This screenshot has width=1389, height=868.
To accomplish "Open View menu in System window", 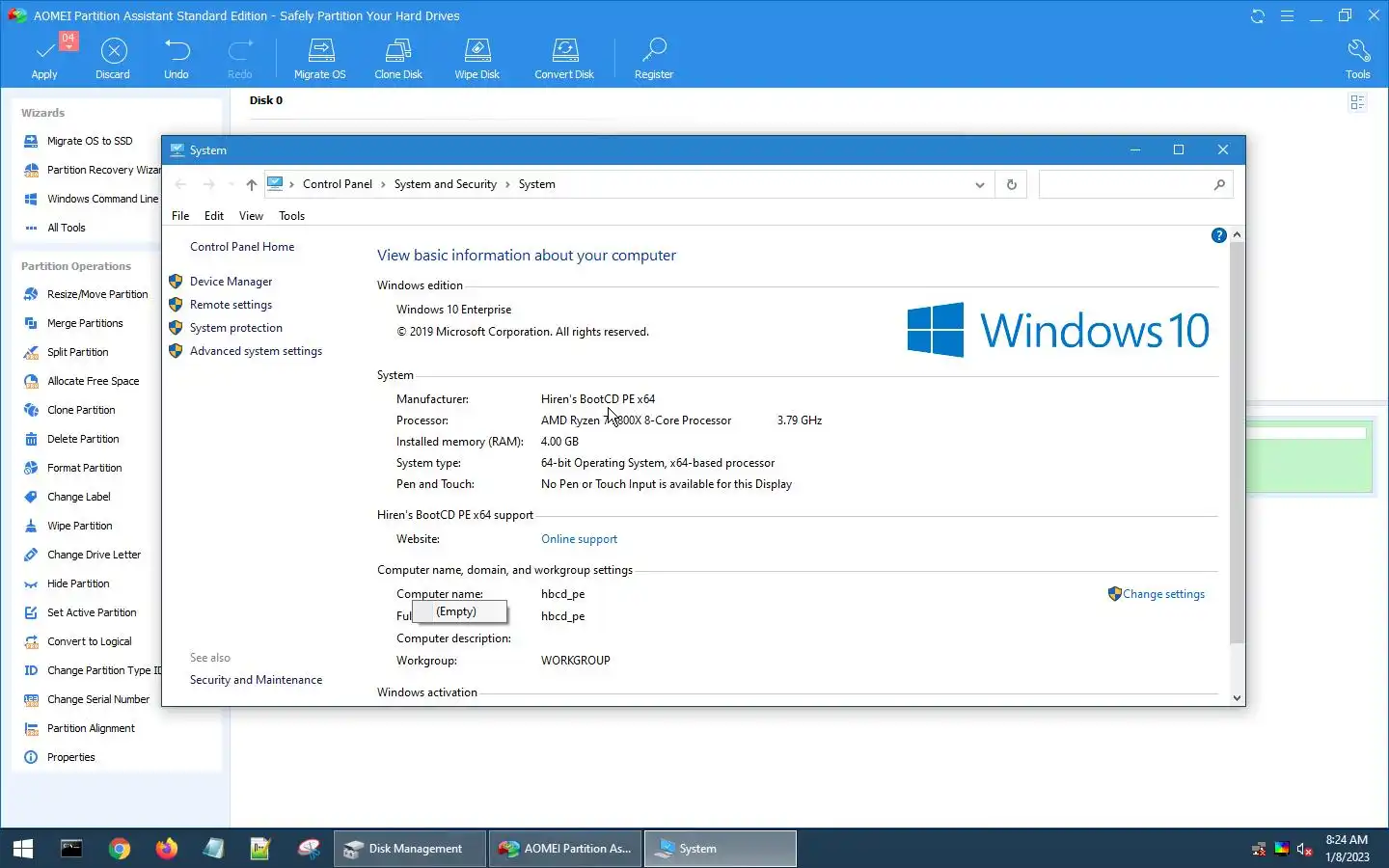I will [x=251, y=216].
